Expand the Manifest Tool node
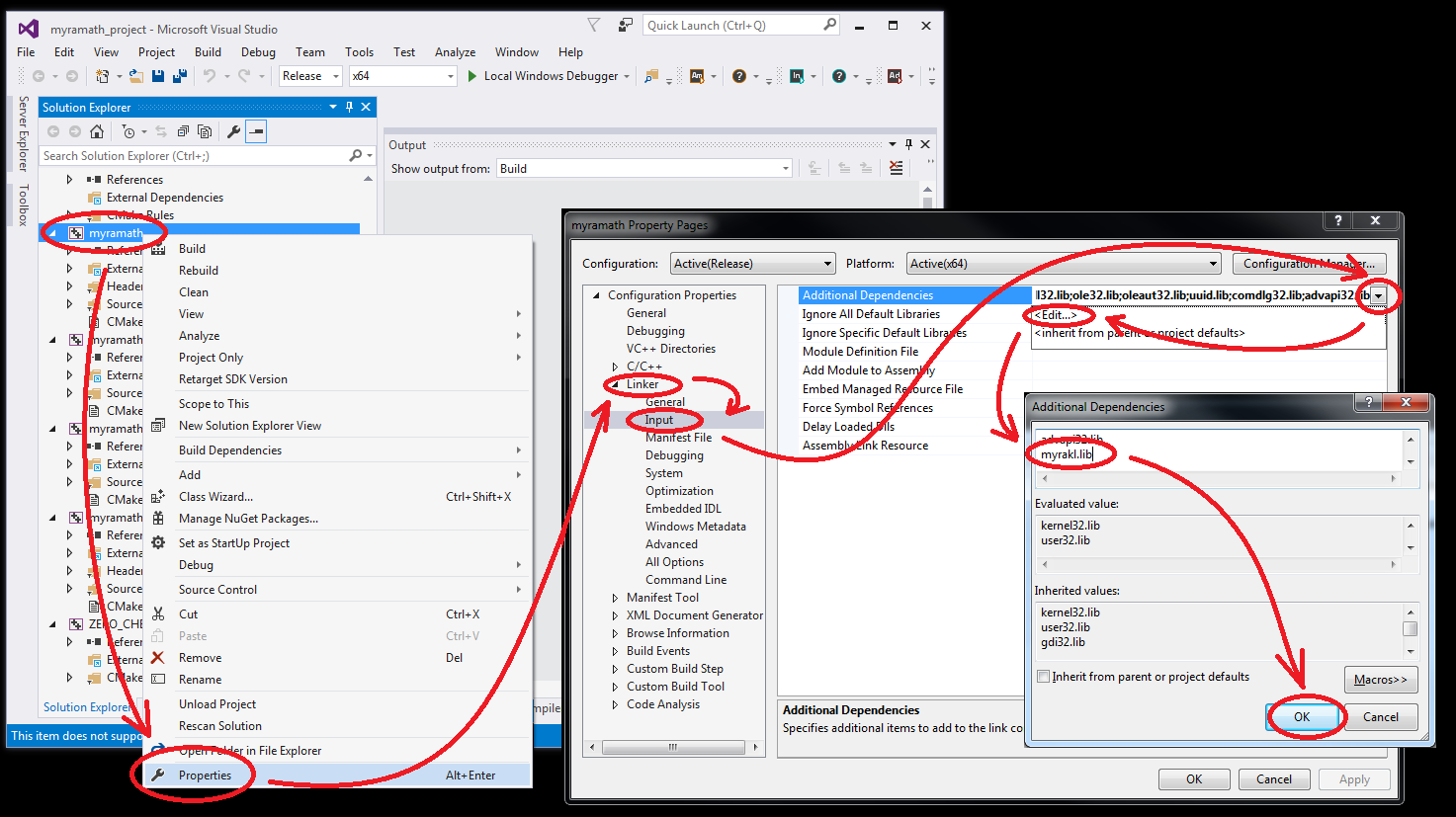The width and height of the screenshot is (1456, 817). (615, 598)
